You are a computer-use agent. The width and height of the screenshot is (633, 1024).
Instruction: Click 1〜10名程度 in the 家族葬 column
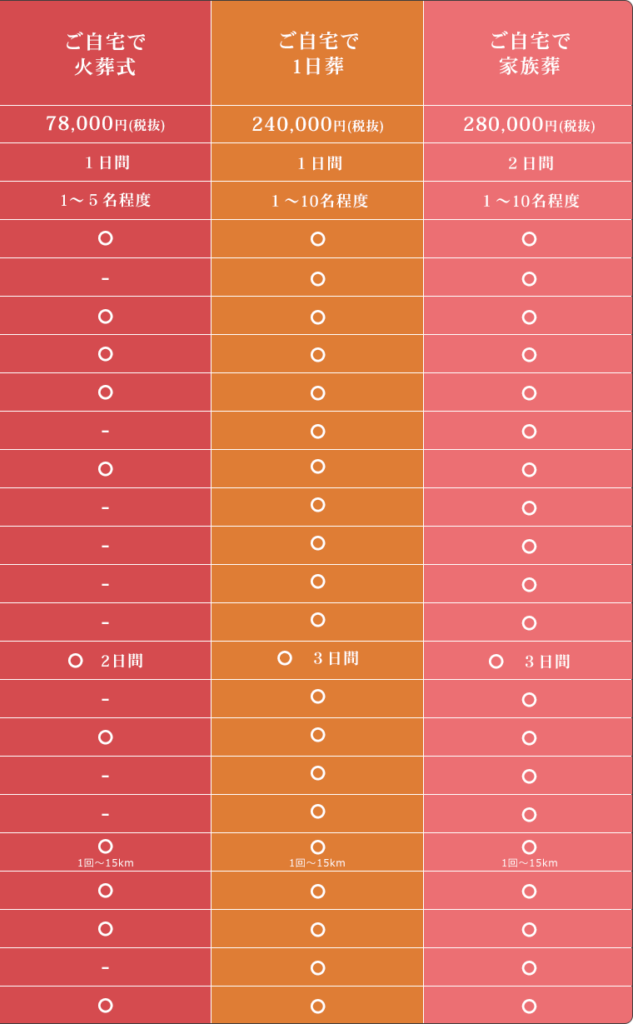pos(529,201)
